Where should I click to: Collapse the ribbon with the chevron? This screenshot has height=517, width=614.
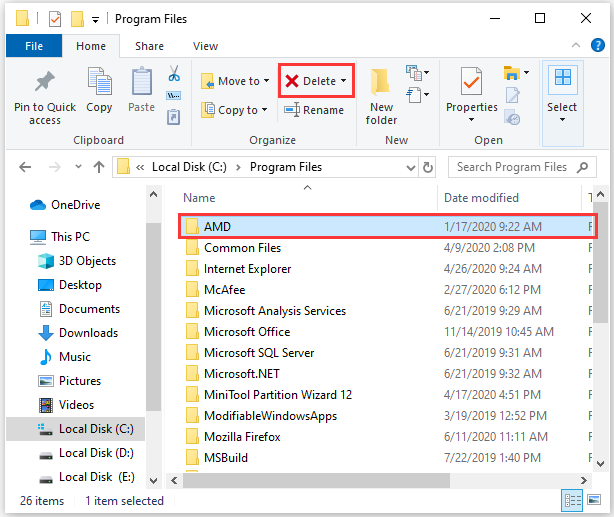576,45
